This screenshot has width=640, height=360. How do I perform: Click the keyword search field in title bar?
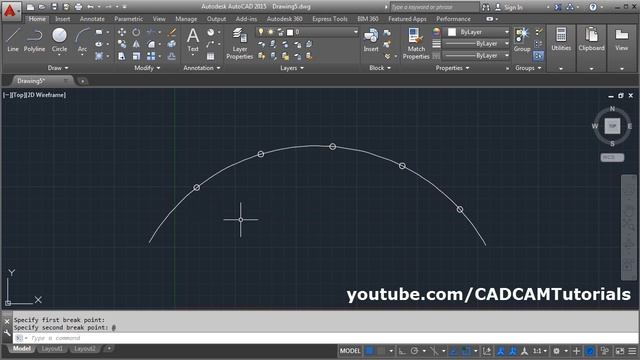pos(434,7)
